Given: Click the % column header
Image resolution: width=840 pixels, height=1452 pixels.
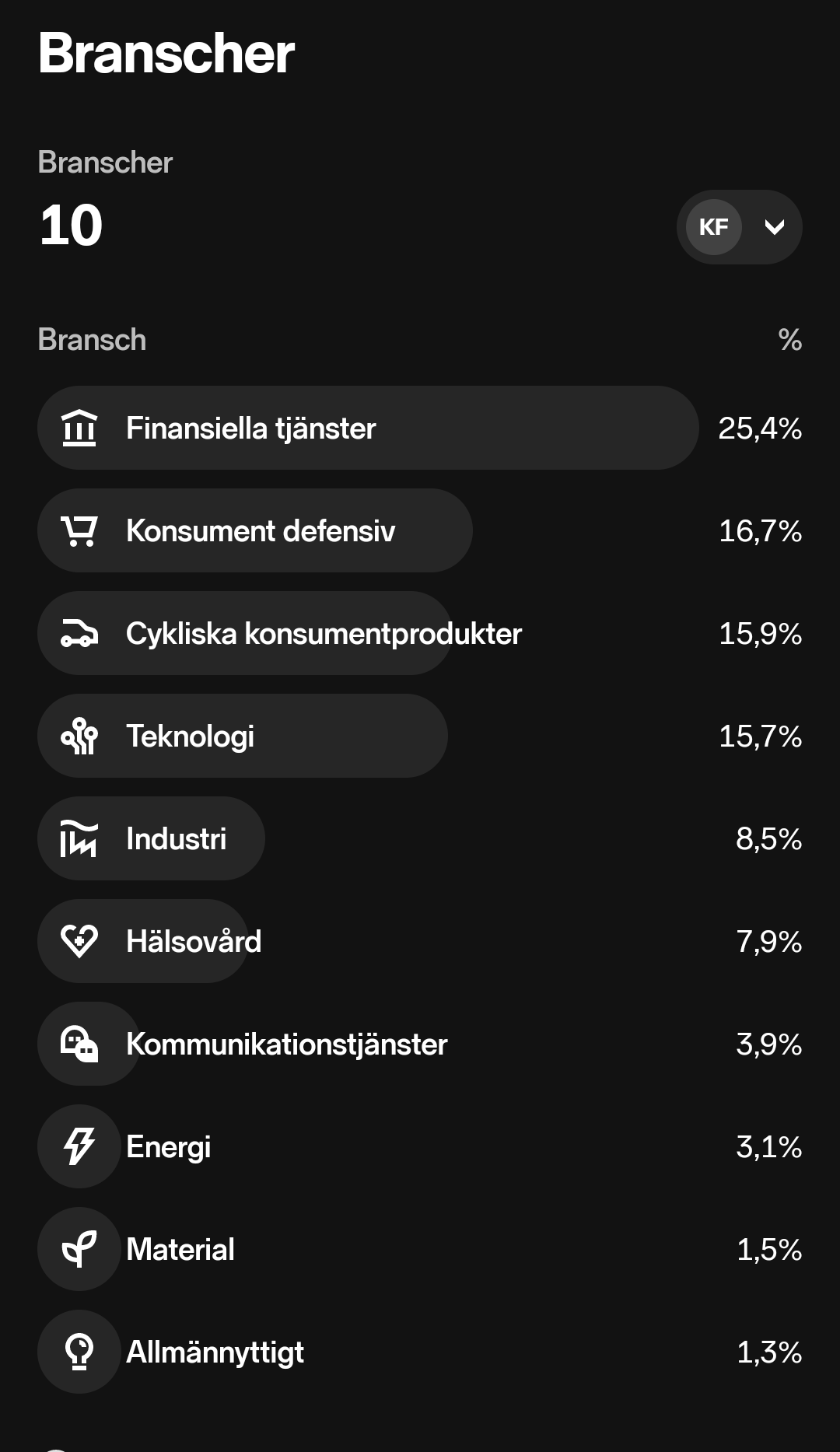Looking at the screenshot, I should (789, 340).
